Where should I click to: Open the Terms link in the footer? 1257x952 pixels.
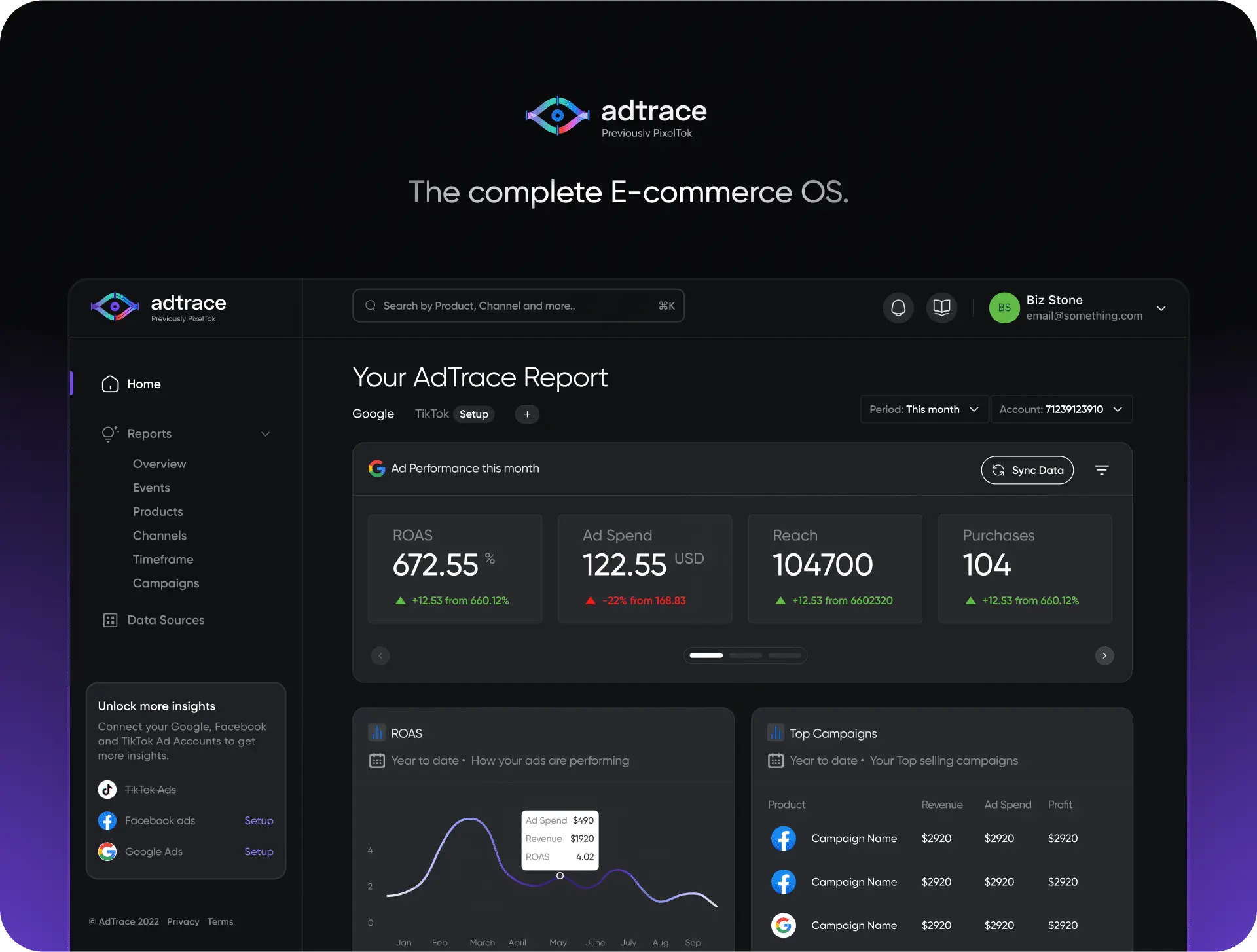(220, 921)
